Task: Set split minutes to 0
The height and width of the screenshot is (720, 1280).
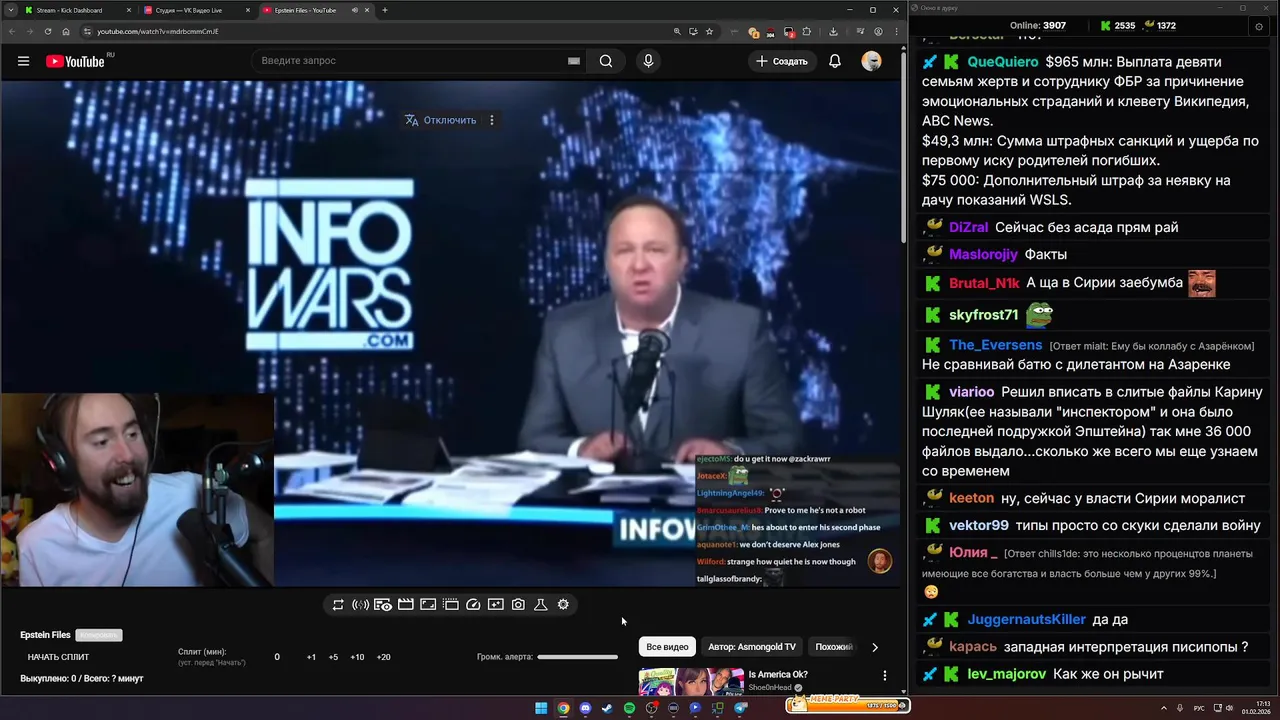Action: pos(277,657)
